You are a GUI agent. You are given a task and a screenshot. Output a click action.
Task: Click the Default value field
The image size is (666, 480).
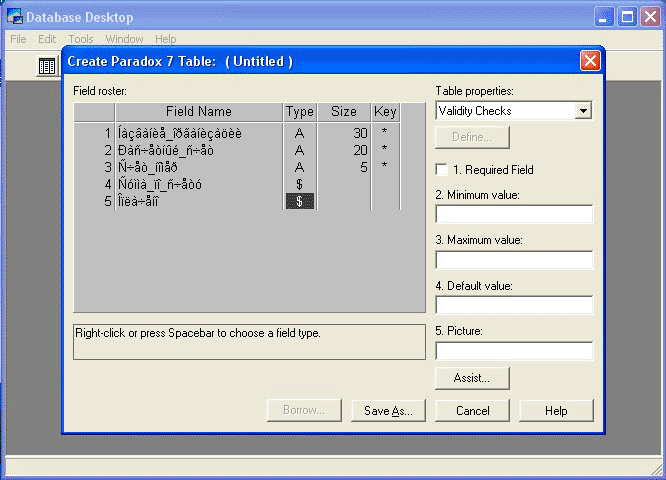(514, 305)
